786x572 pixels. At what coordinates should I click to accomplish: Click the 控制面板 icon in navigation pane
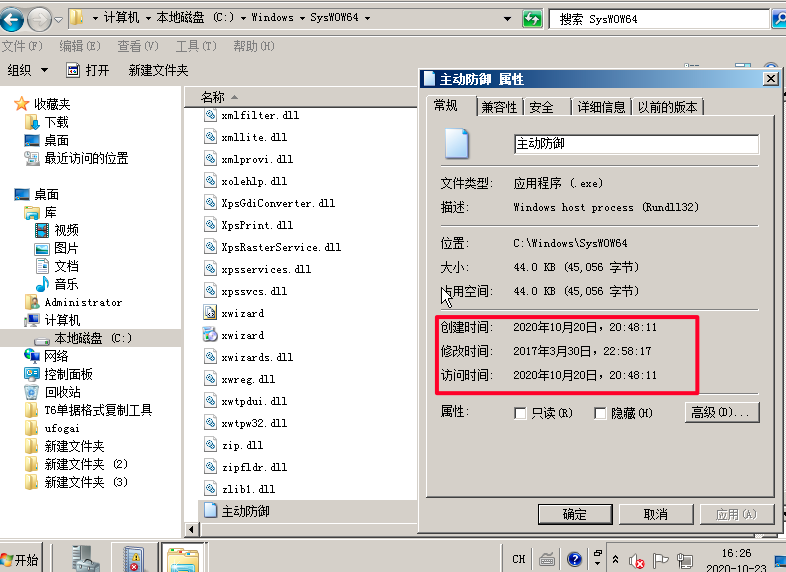click(32, 374)
